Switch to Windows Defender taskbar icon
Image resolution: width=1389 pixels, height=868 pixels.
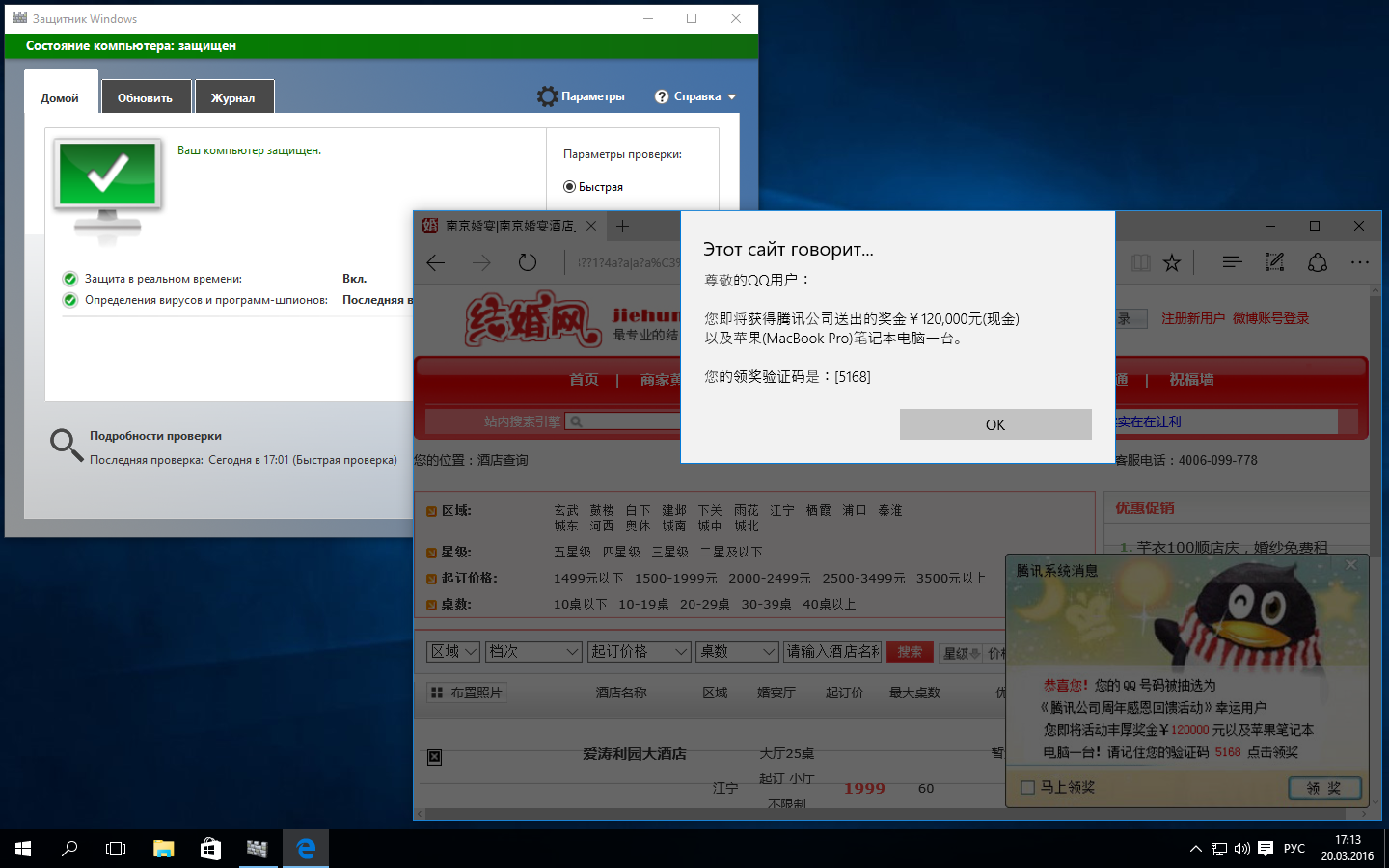(257, 849)
